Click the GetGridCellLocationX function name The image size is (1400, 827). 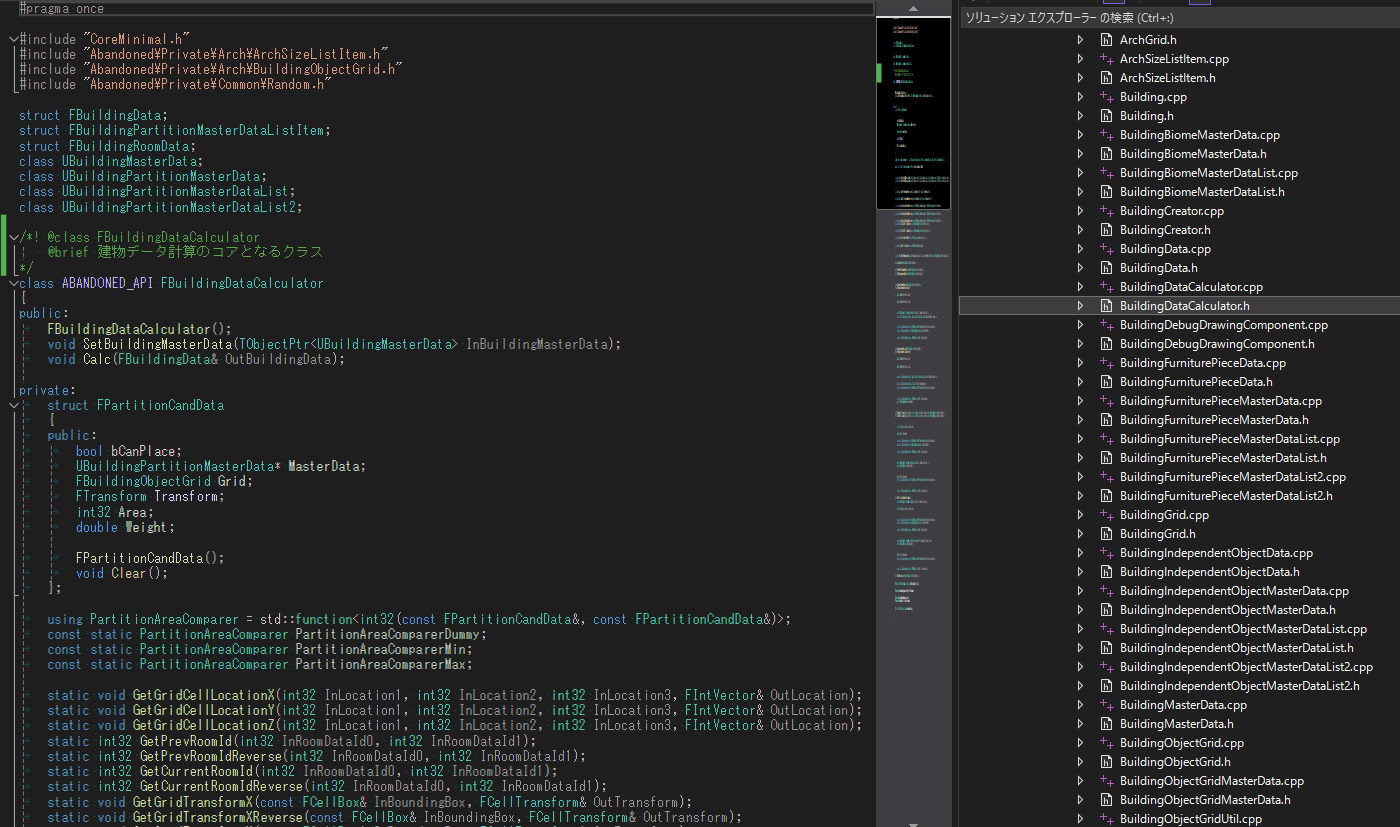(203, 695)
